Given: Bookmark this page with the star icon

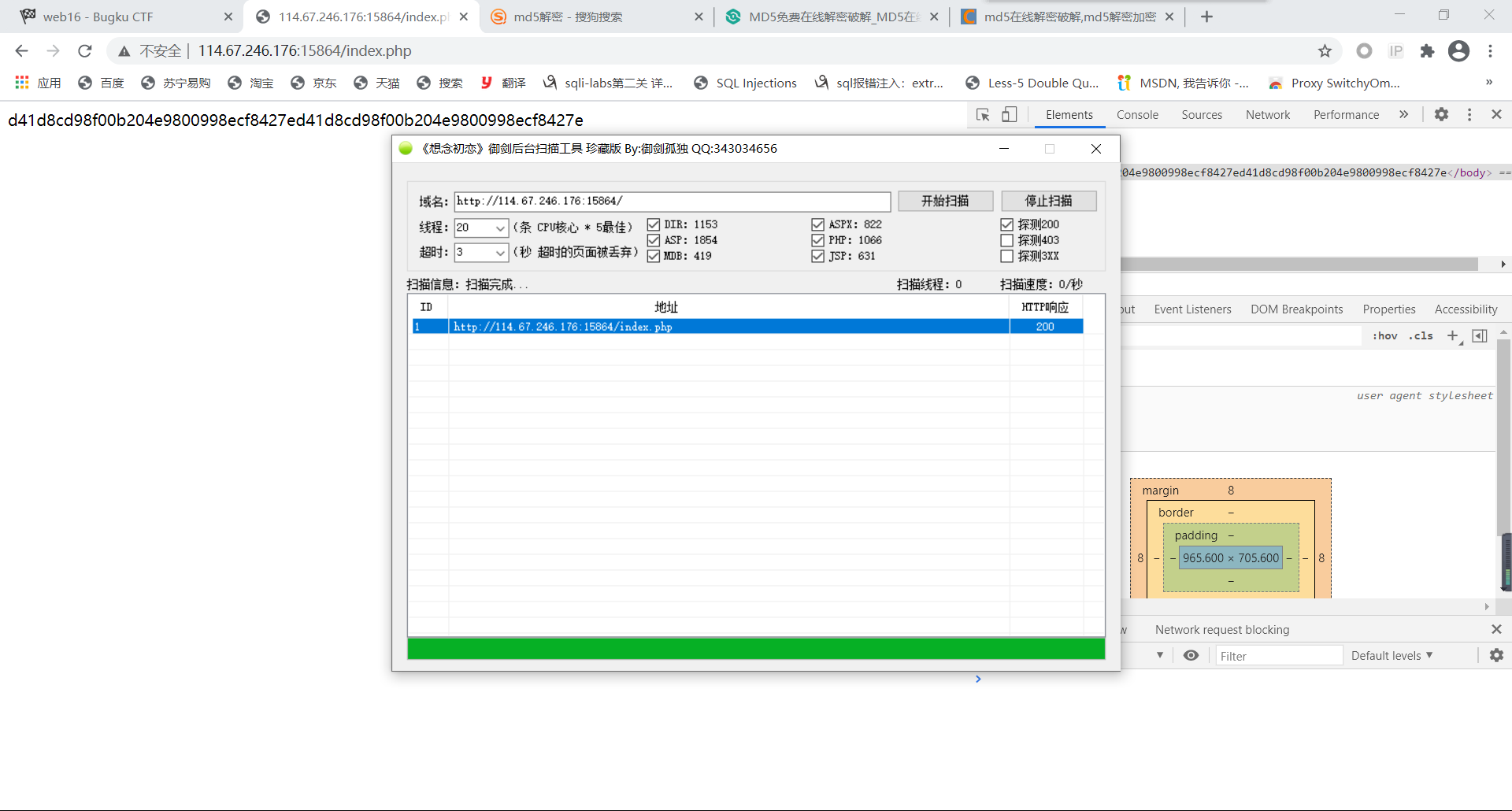Looking at the screenshot, I should pos(1325,51).
